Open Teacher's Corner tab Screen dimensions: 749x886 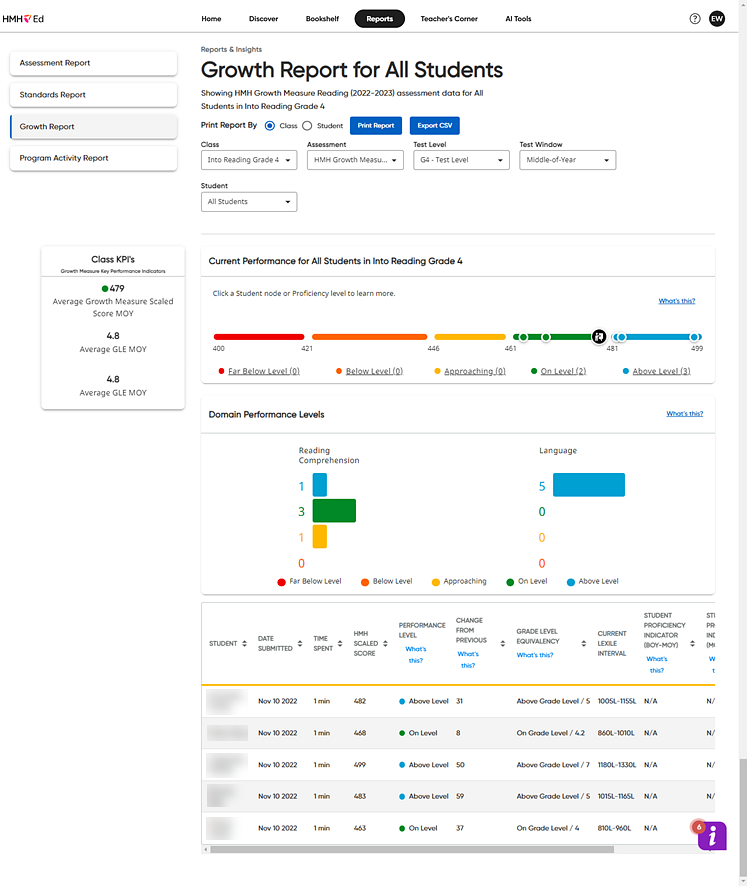[x=449, y=19]
